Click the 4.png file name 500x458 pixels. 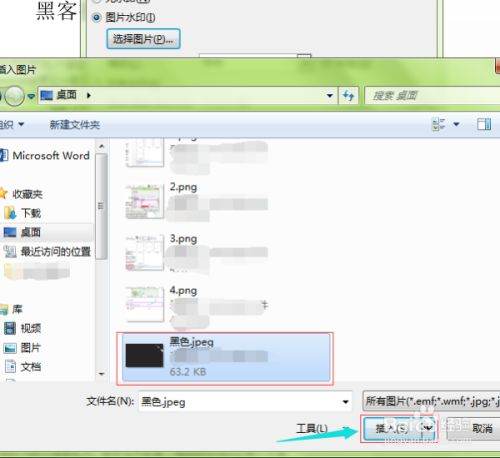pos(183,291)
